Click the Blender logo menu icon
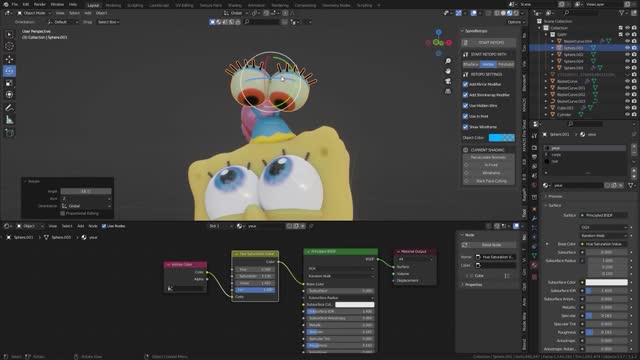The width and height of the screenshot is (640, 360). (x=6, y=4)
